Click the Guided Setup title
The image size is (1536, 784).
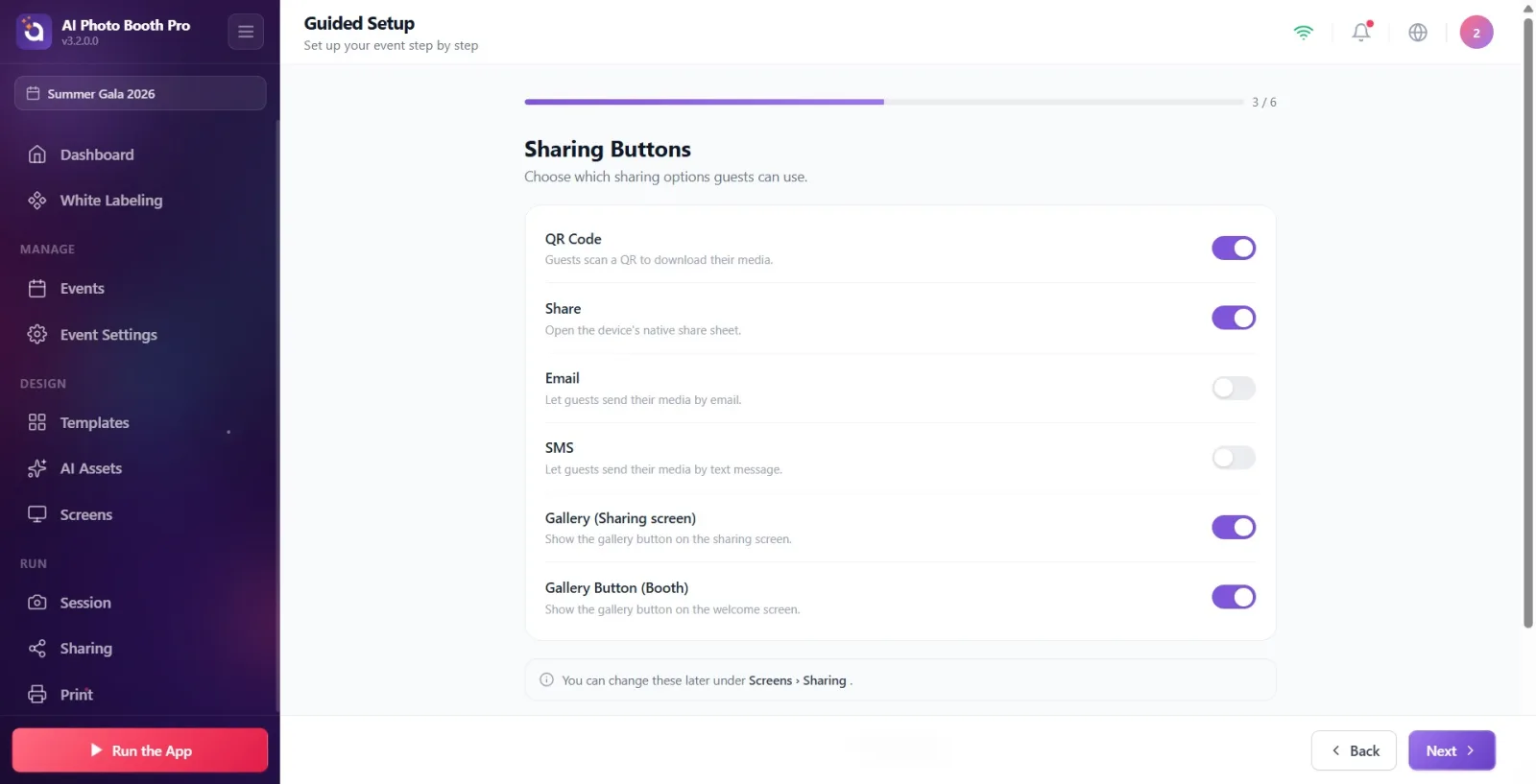pyautogui.click(x=359, y=23)
